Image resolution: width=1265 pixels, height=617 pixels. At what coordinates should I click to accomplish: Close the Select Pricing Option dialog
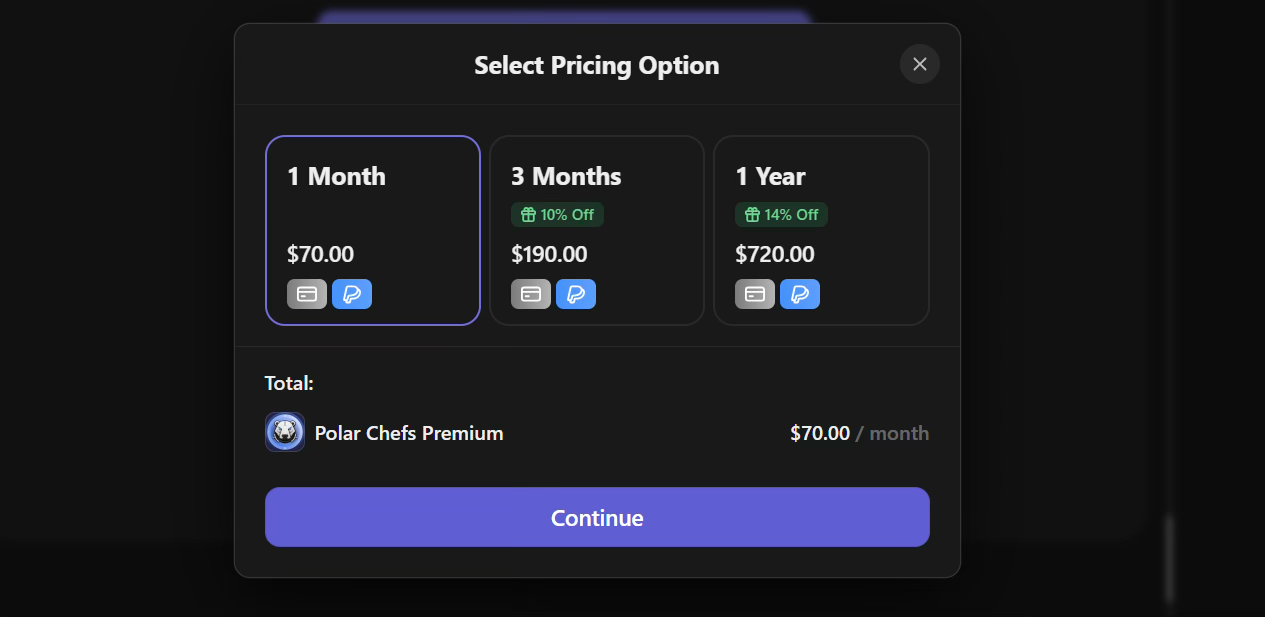pos(919,64)
